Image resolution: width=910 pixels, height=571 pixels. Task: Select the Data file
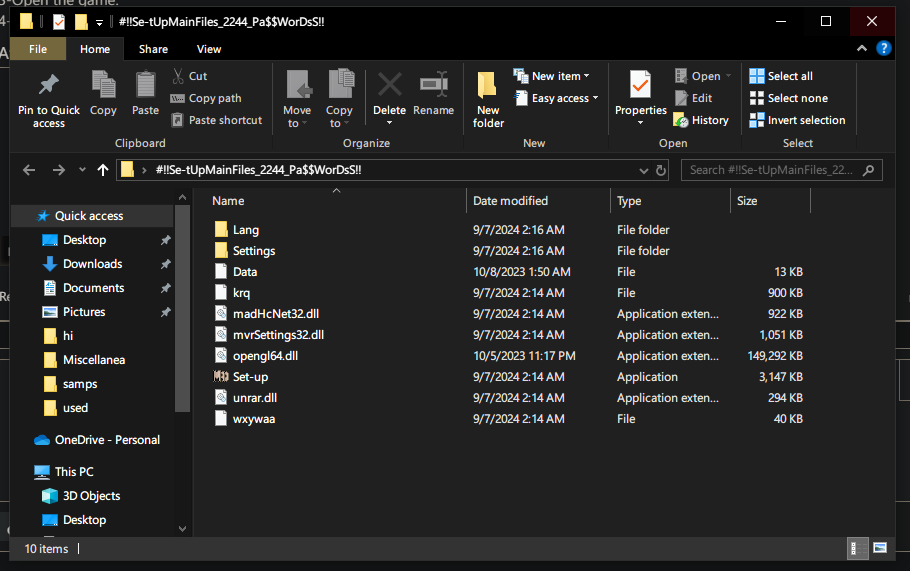point(245,272)
